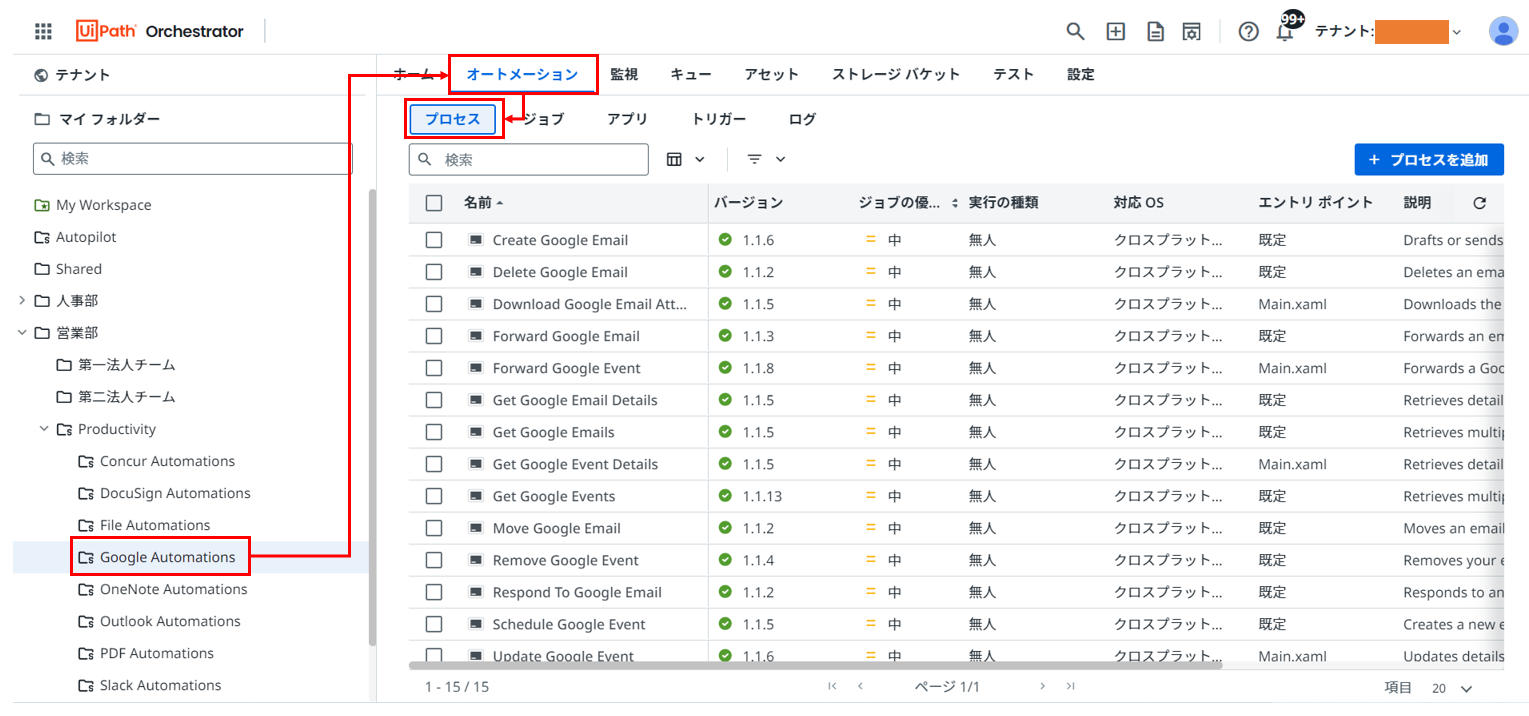Click the refresh icon in the table header

click(x=1479, y=203)
